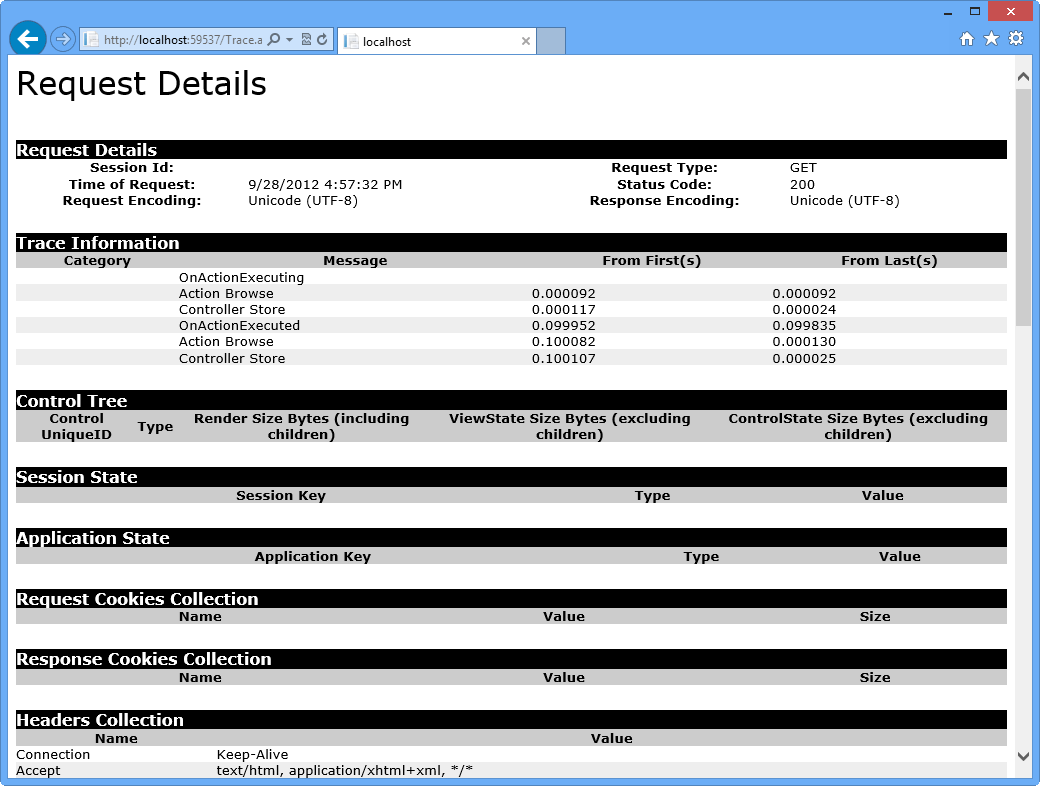Start a search with the magnifier icon
1040x786 pixels.
pyautogui.click(x=274, y=40)
